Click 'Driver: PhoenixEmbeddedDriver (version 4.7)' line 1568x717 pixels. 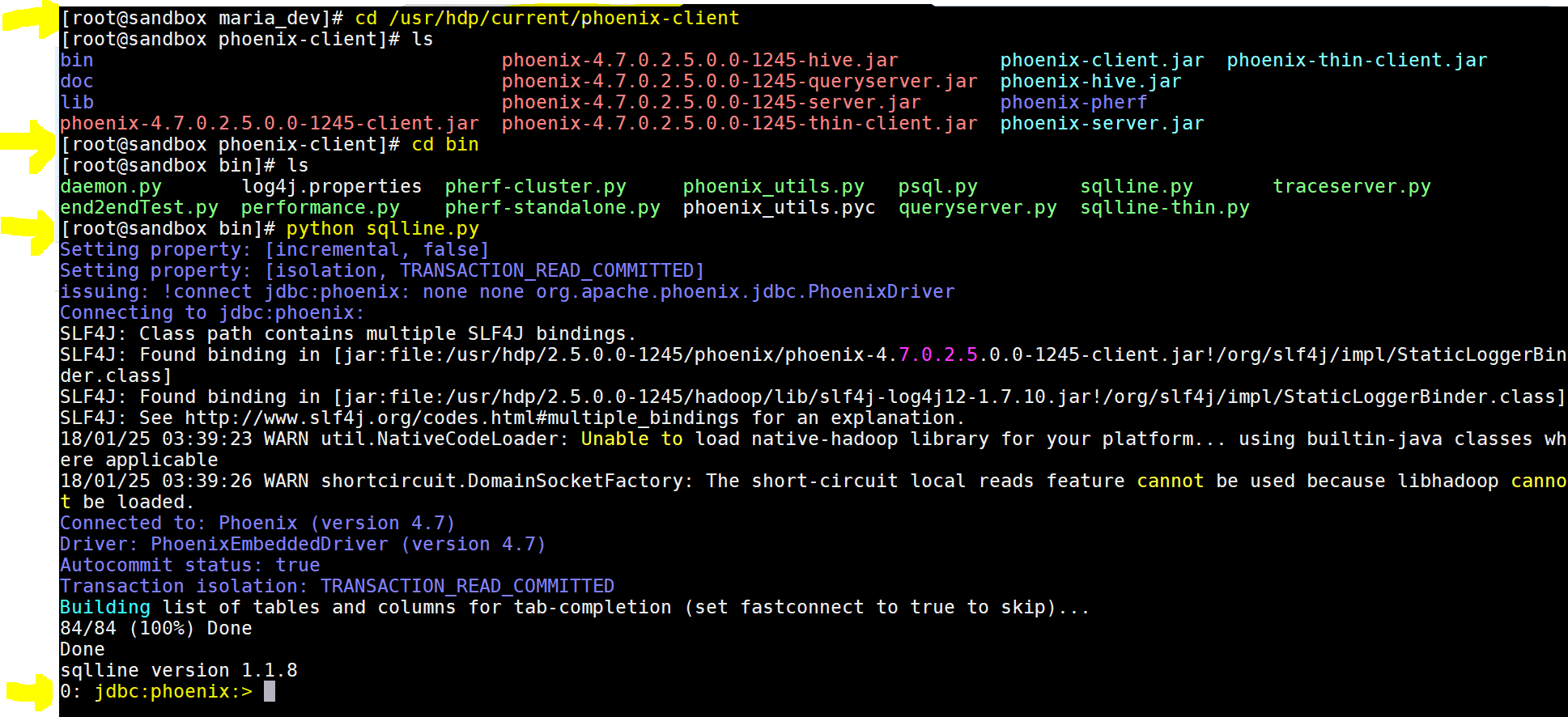point(304,545)
